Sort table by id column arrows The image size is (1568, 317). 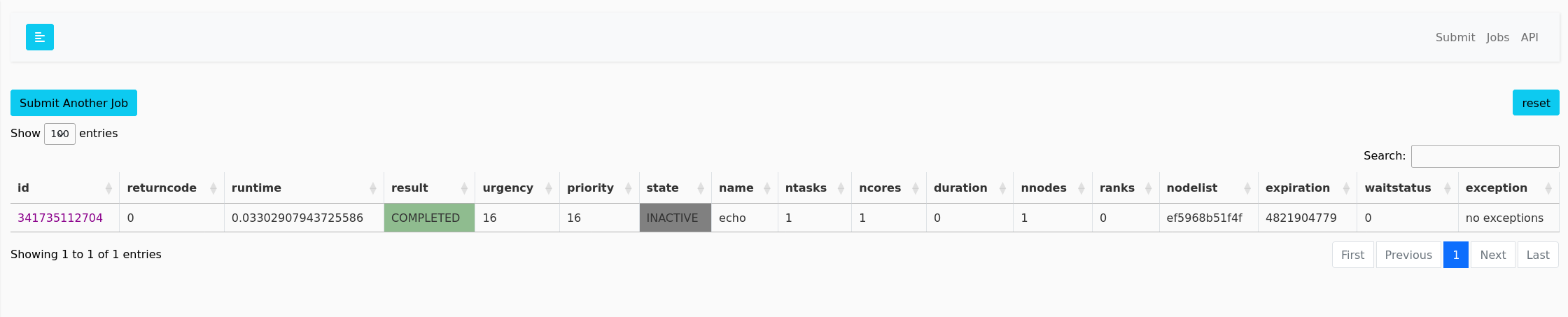click(108, 188)
